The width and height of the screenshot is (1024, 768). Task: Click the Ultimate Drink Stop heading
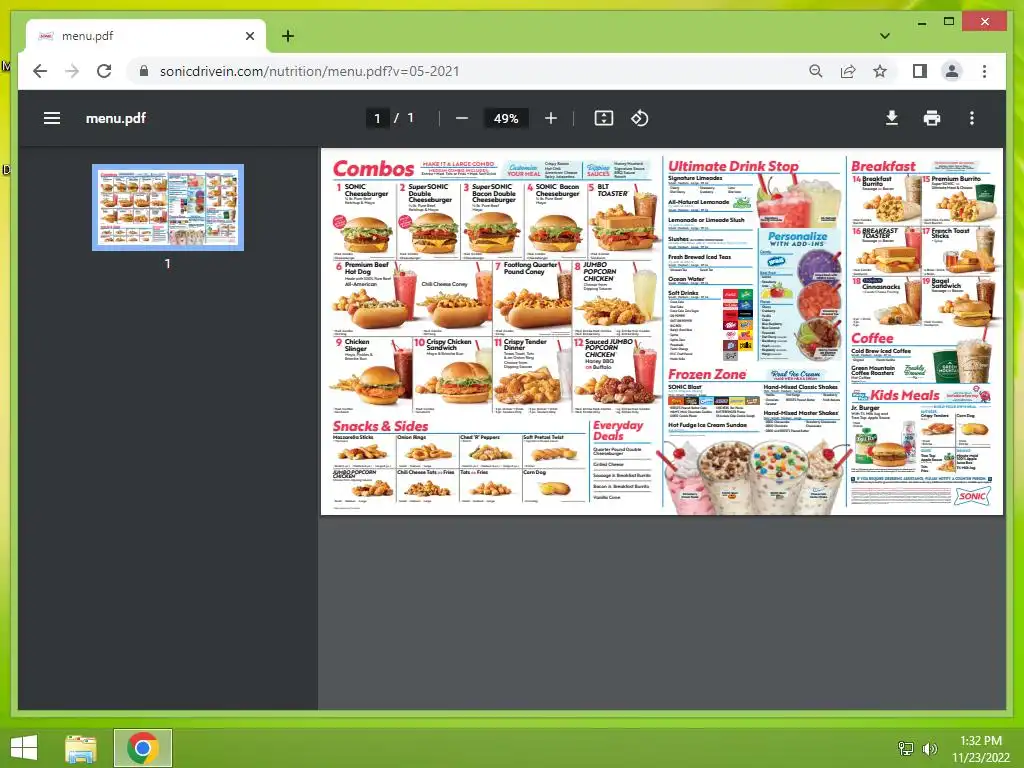(733, 166)
